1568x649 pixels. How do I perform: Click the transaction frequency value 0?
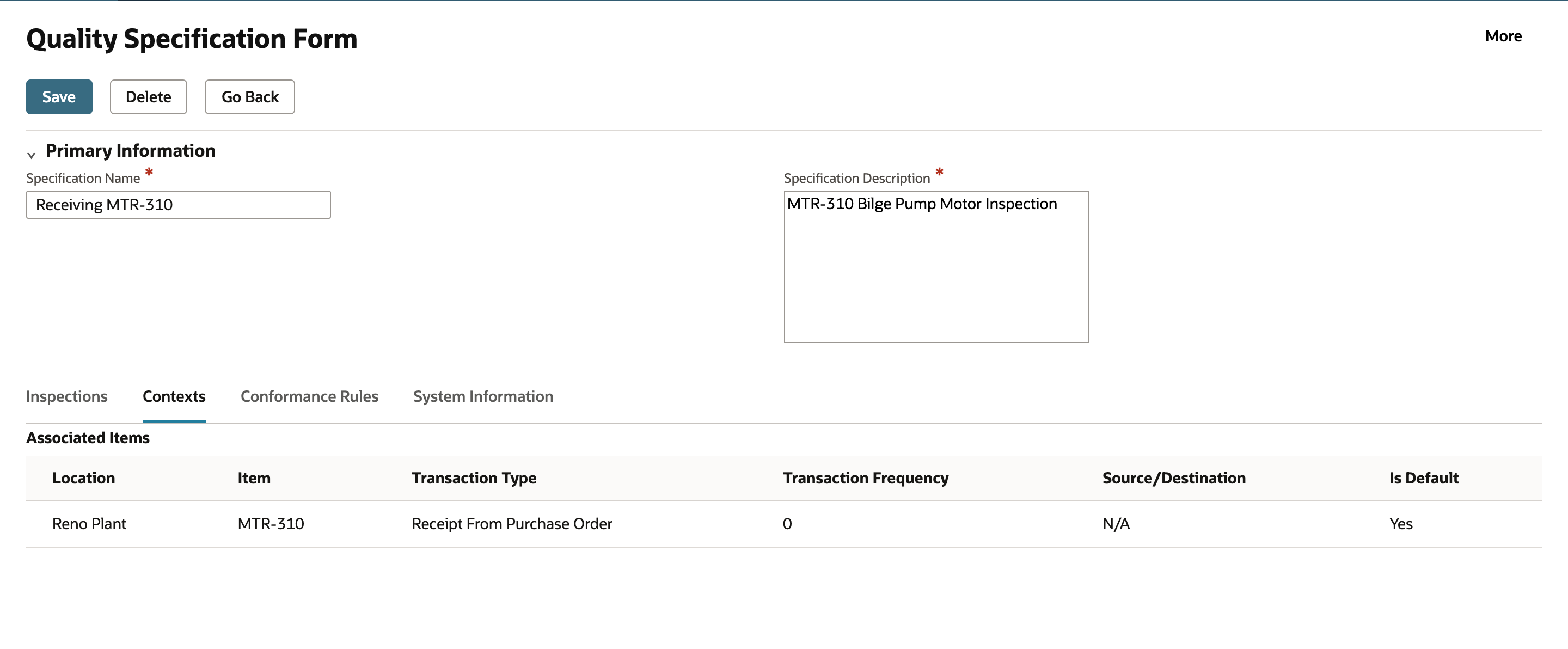tap(787, 524)
